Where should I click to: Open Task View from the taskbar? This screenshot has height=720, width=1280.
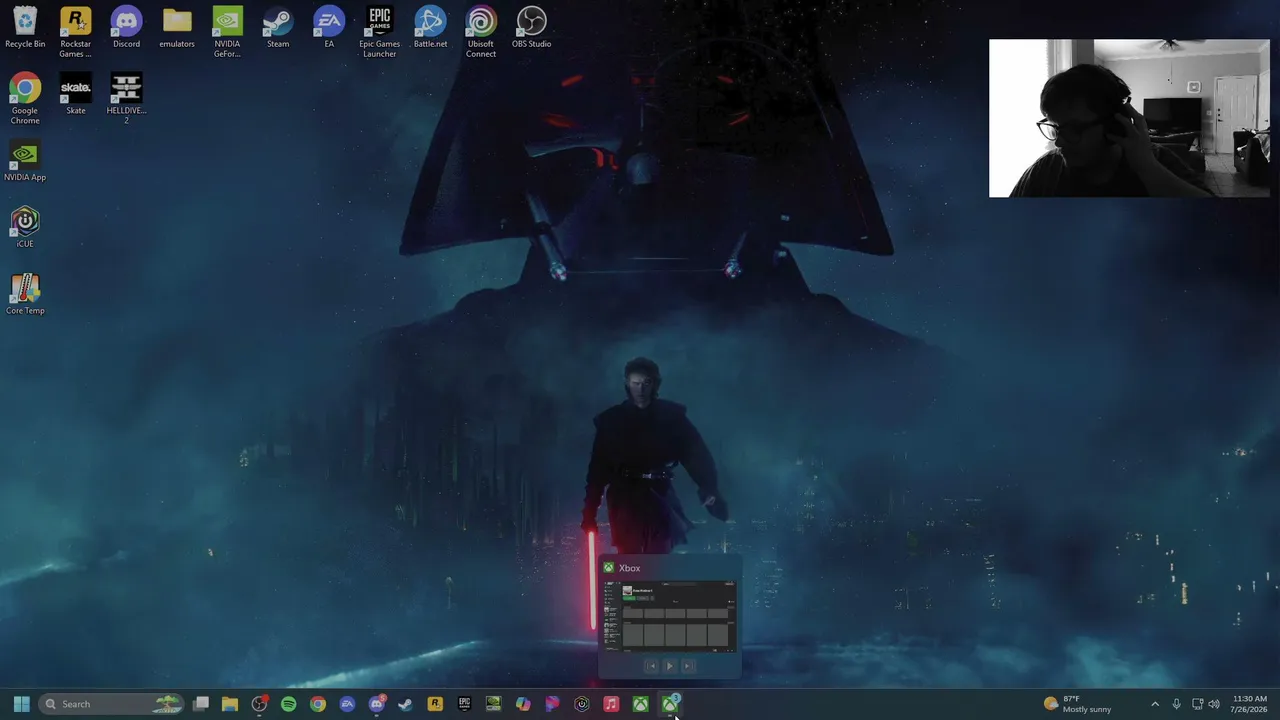point(201,704)
